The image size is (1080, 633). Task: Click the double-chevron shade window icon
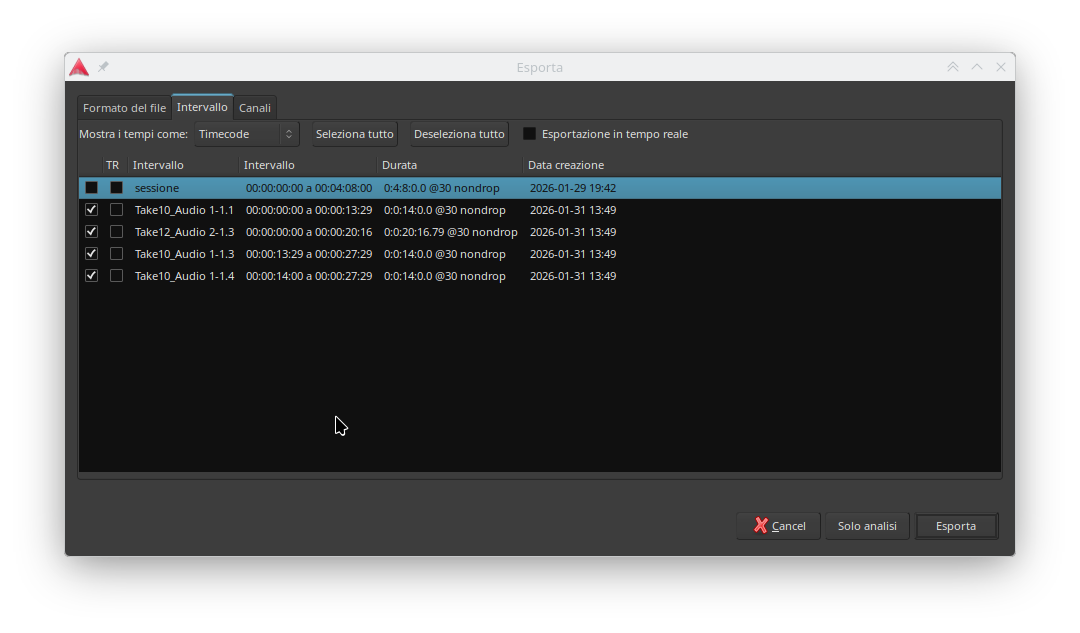(953, 67)
